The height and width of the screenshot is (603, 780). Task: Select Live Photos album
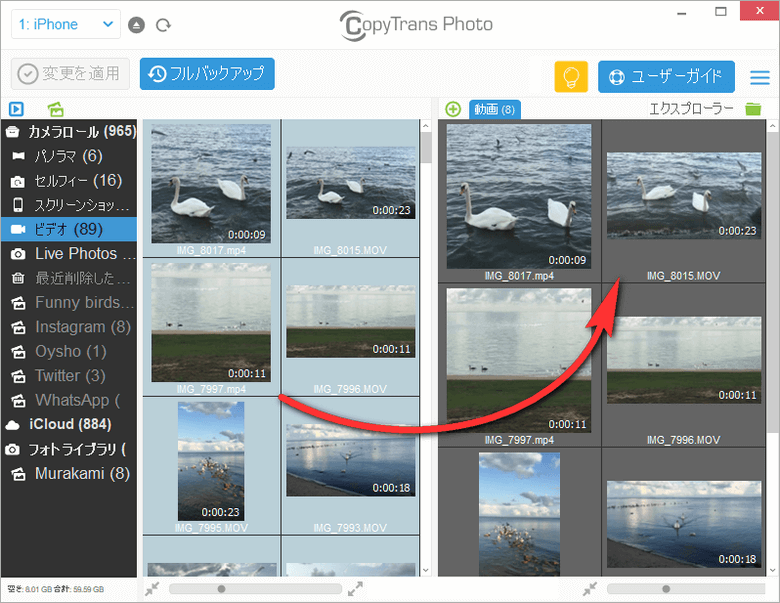point(69,253)
